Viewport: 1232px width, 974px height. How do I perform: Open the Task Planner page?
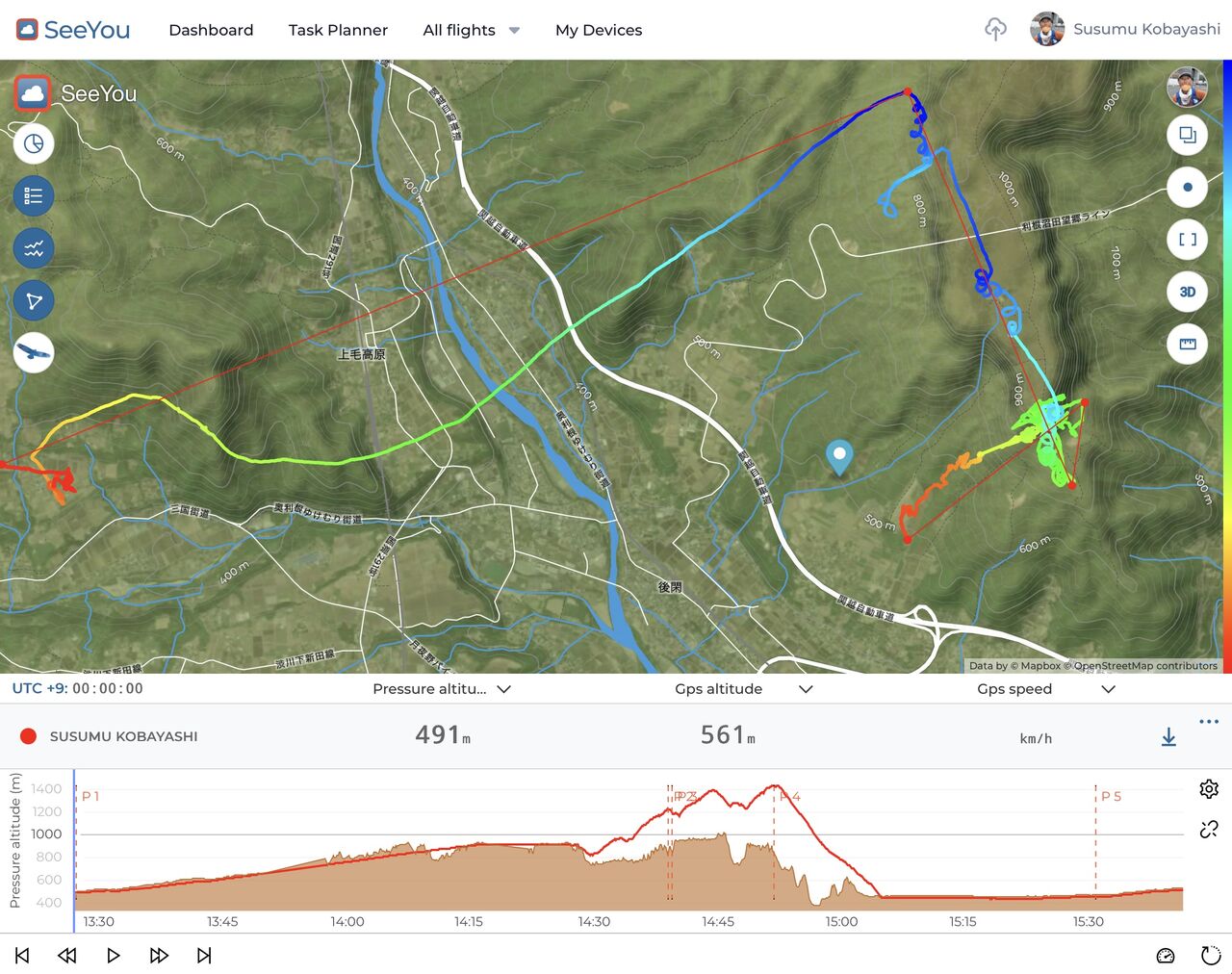click(338, 30)
